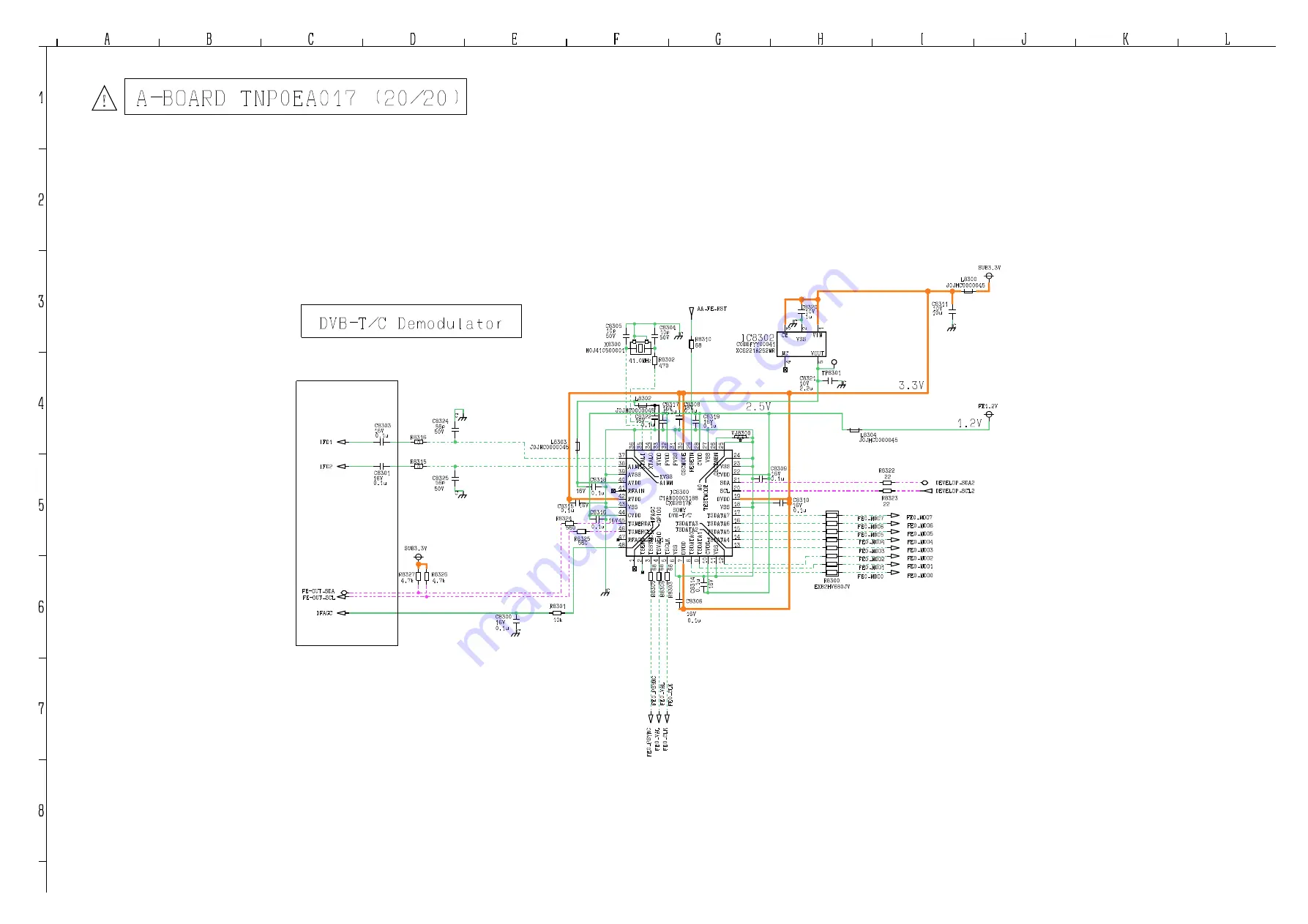Click the R8300 resistor array symbol

tap(831, 544)
